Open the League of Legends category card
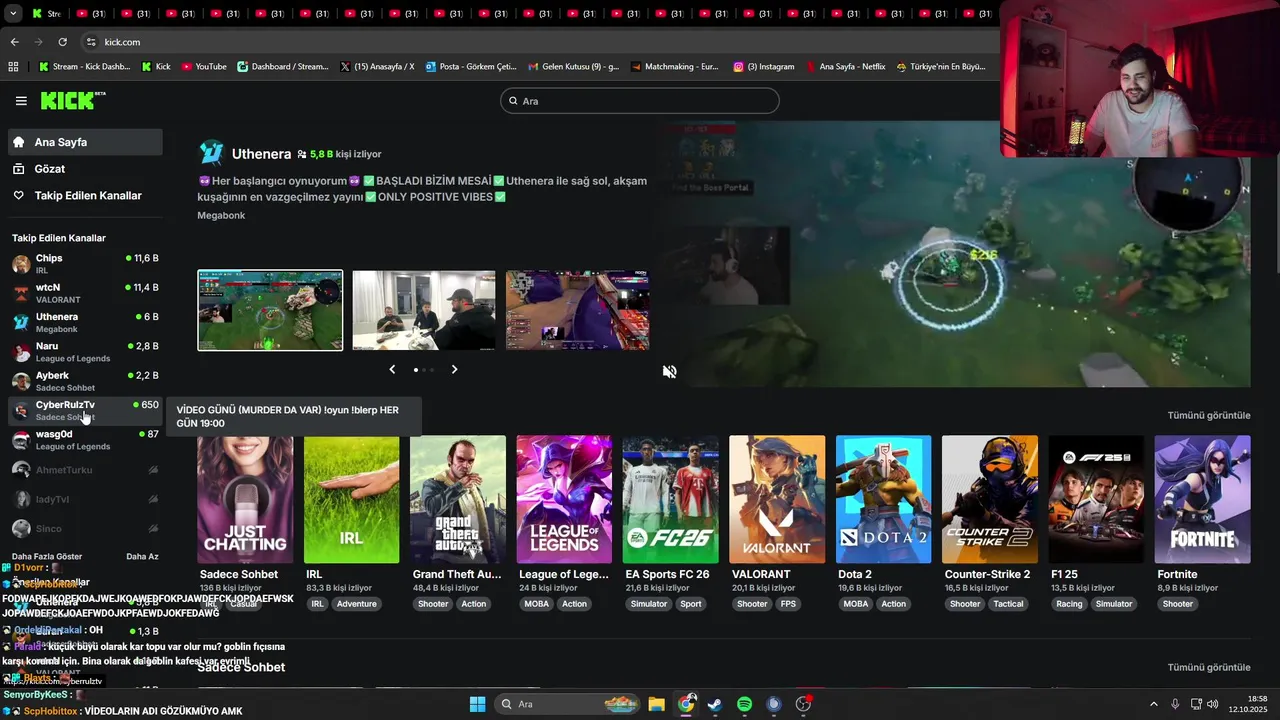This screenshot has width=1280, height=720. pyautogui.click(x=564, y=499)
